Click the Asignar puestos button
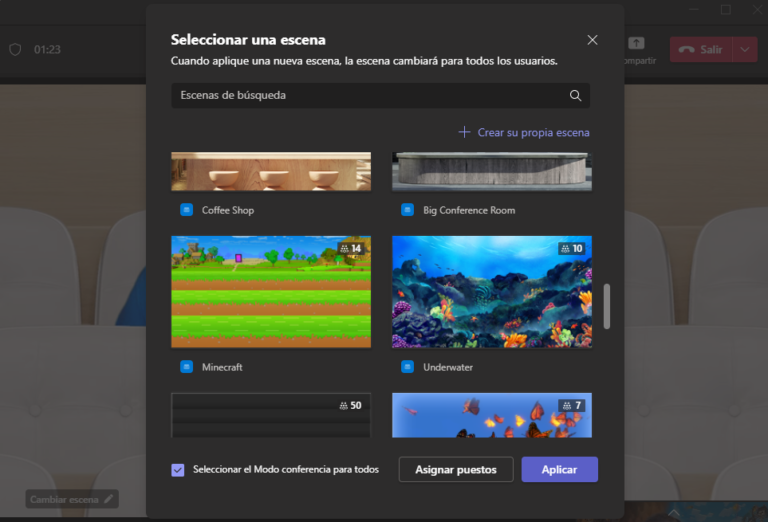Image resolution: width=768 pixels, height=522 pixels. [456, 470]
